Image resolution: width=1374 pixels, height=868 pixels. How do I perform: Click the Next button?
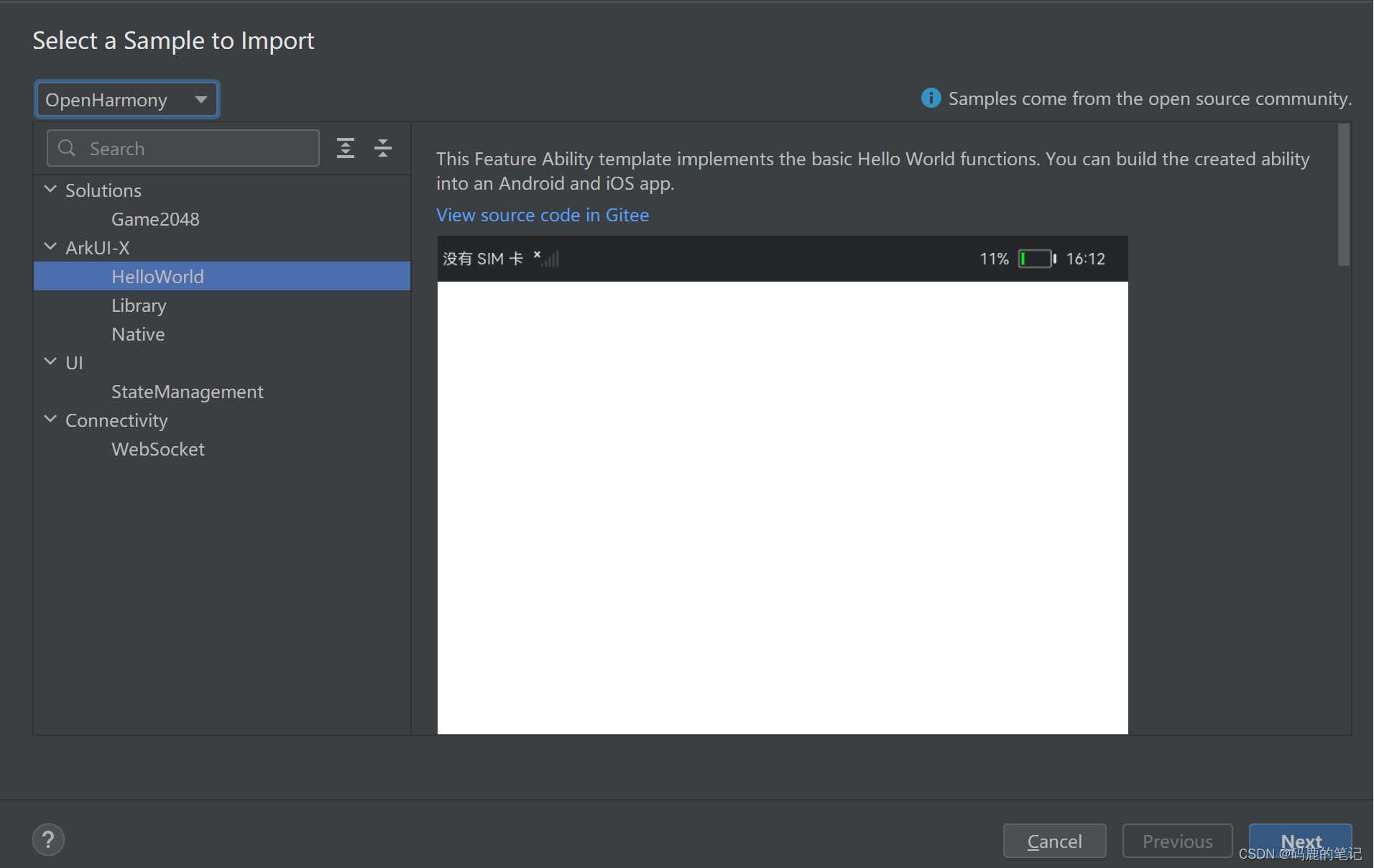pyautogui.click(x=1301, y=841)
